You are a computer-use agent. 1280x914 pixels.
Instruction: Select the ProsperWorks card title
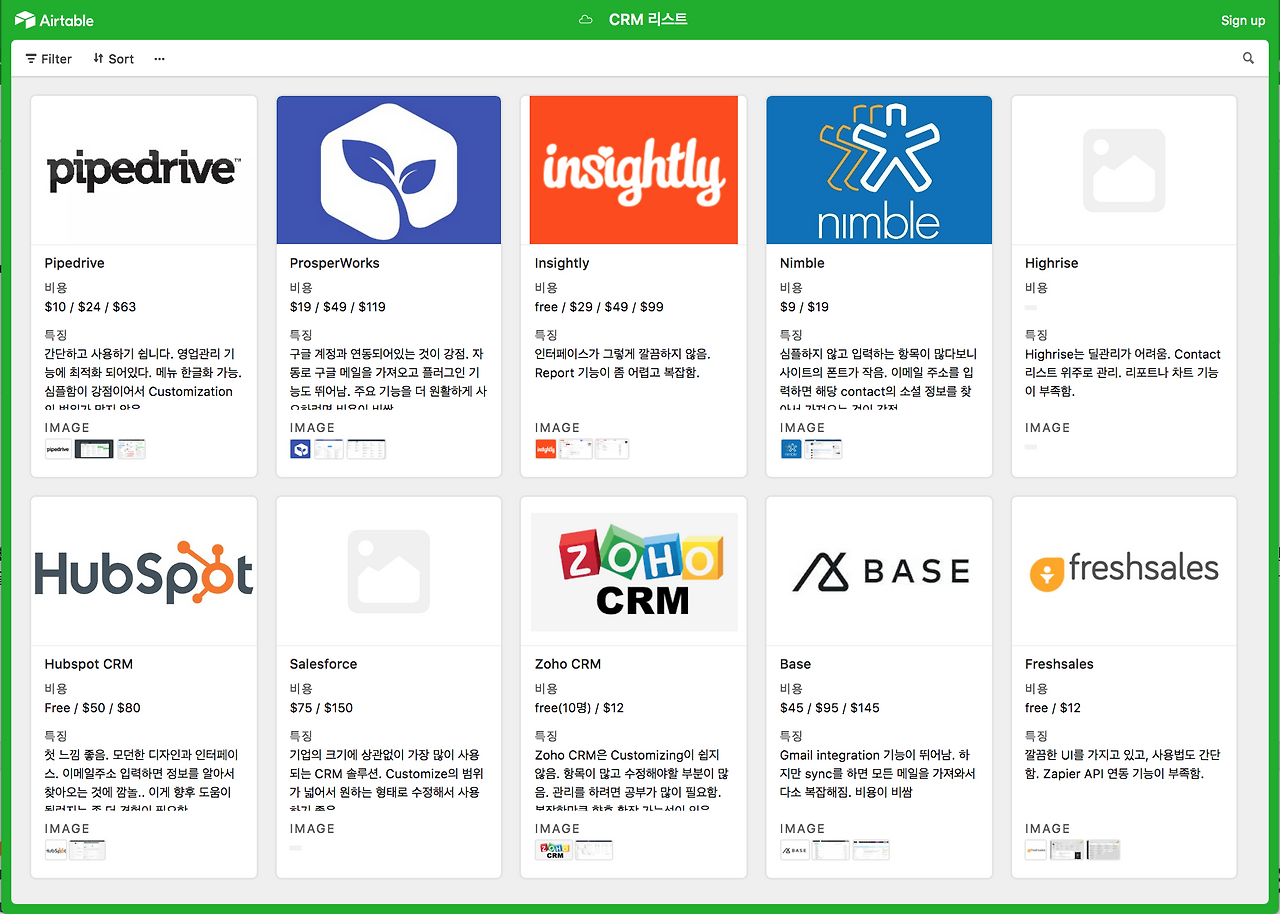click(335, 263)
